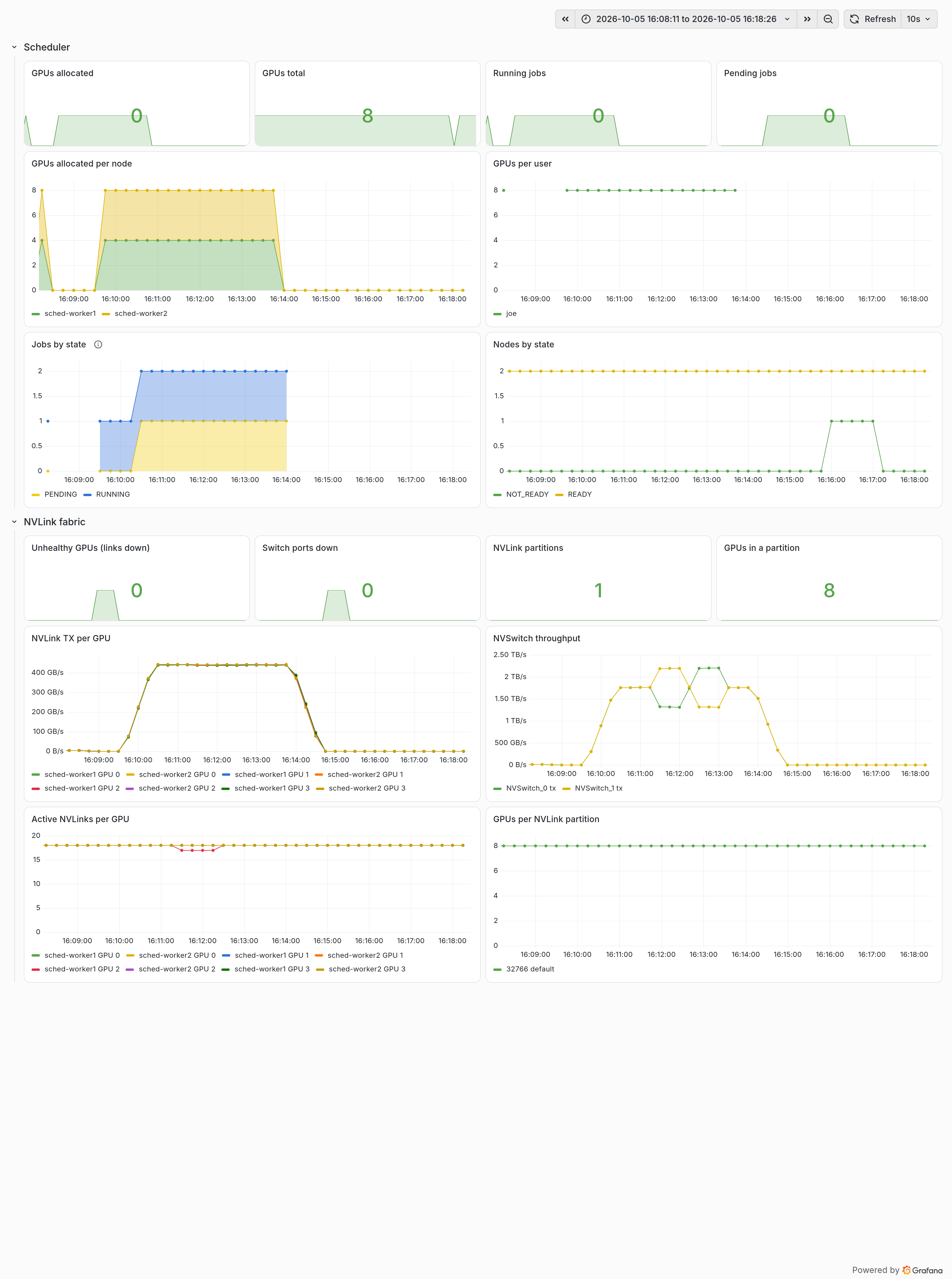Screen dimensions: 952x1279
Task: Shift time range backward with double-left arrows
Action: click(x=565, y=19)
